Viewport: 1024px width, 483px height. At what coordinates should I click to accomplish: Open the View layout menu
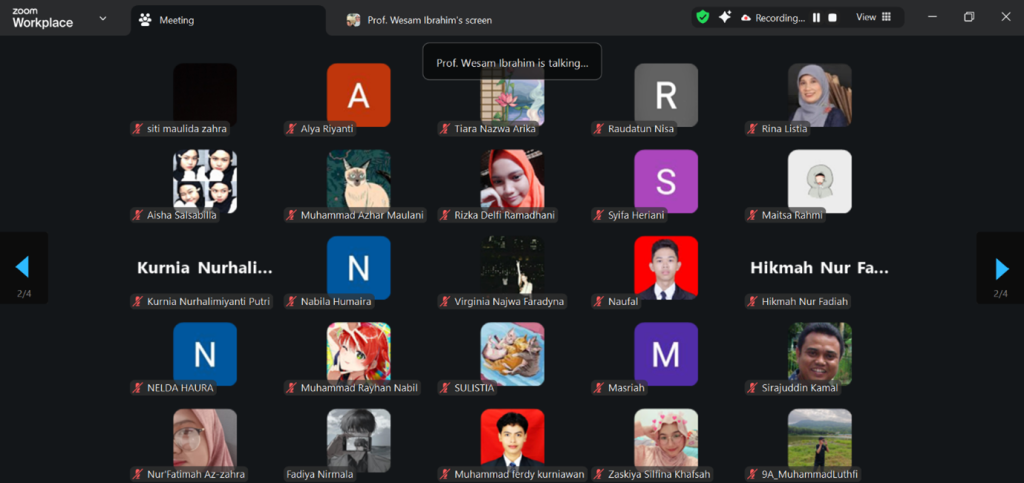870,17
